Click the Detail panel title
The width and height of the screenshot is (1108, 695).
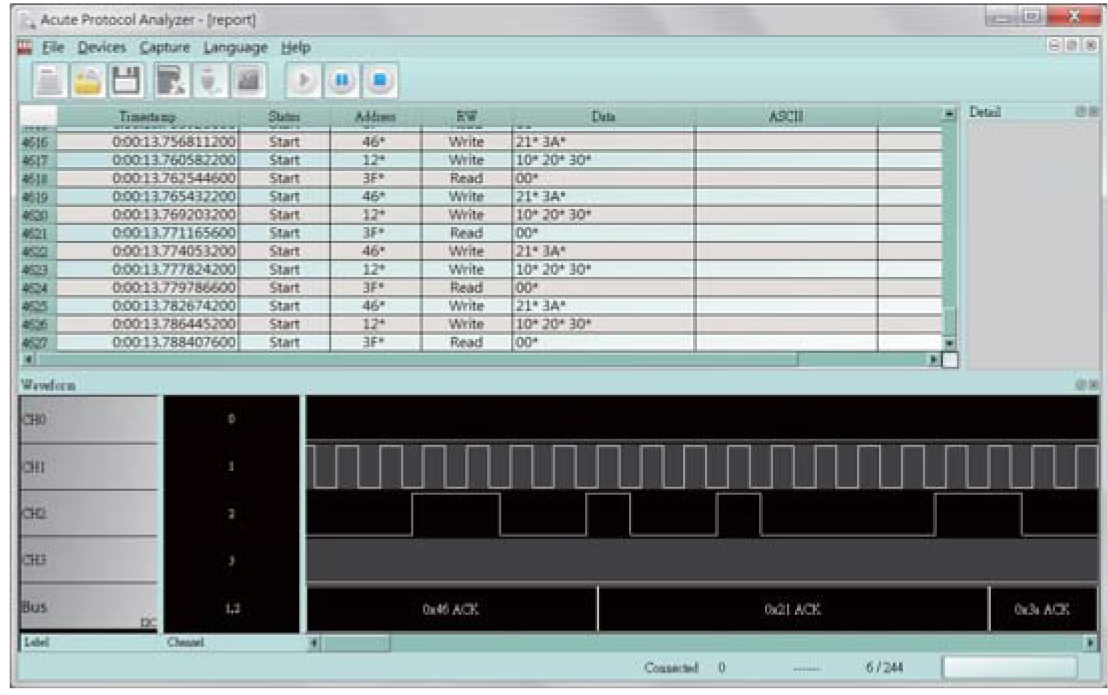click(x=985, y=112)
